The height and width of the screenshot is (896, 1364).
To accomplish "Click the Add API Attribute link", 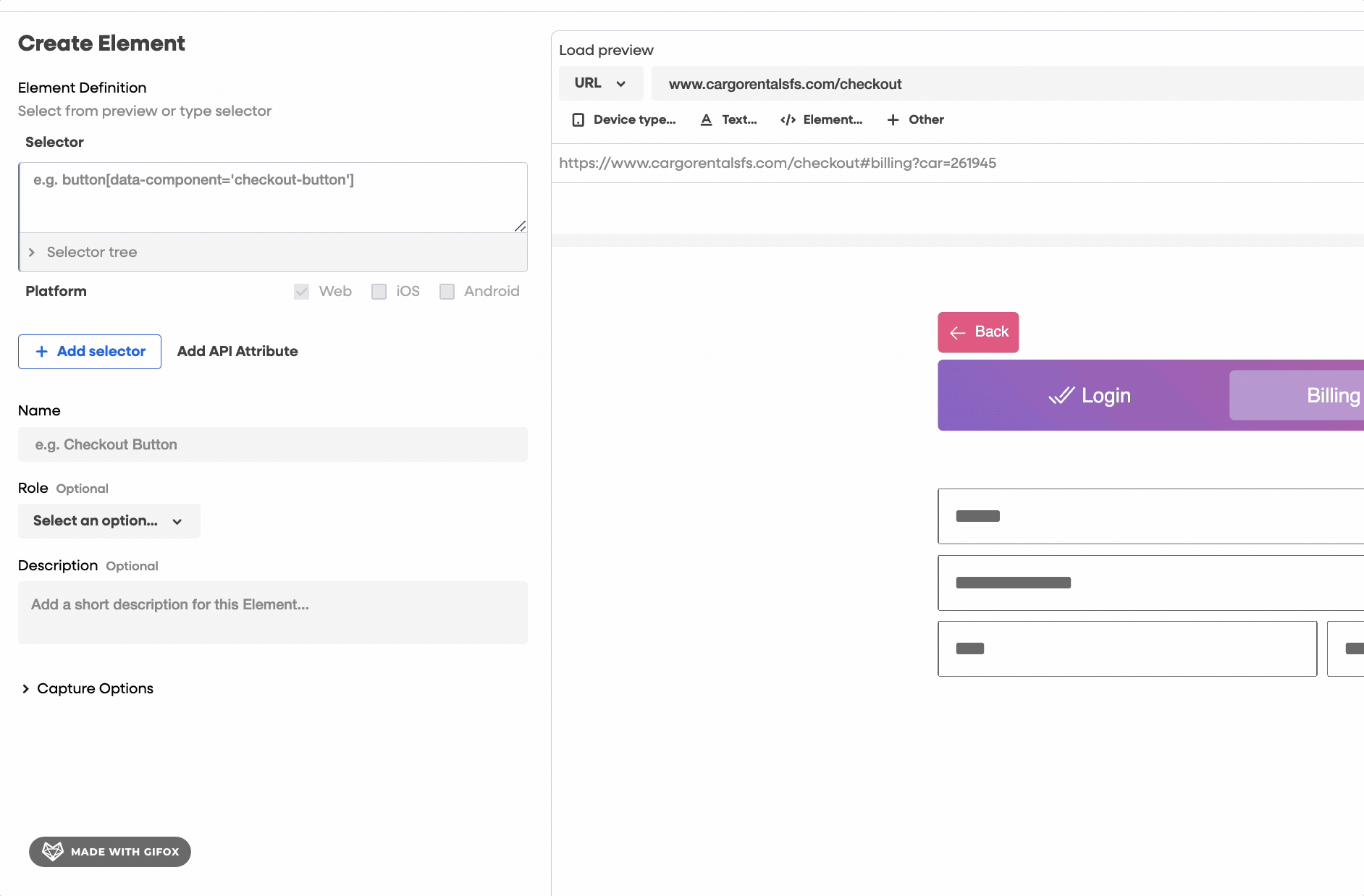I will (237, 352).
